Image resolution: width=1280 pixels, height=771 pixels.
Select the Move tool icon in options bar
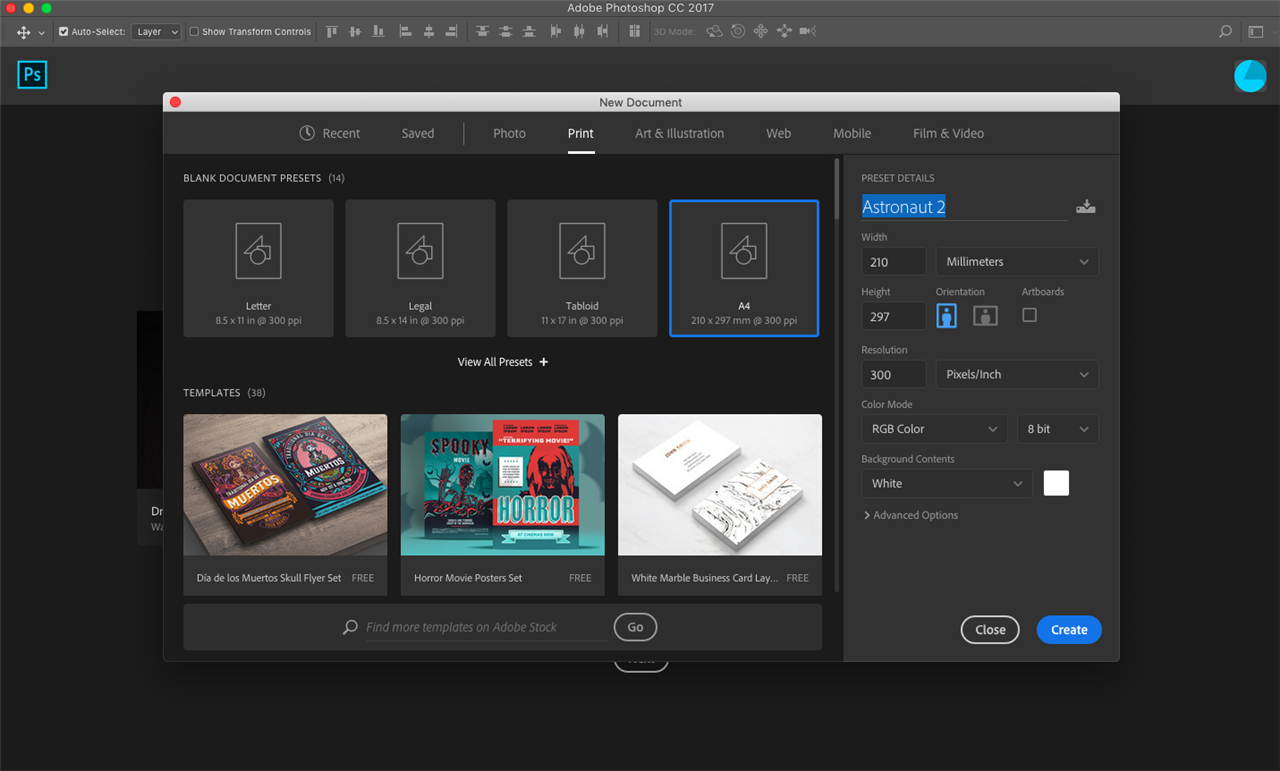23,32
